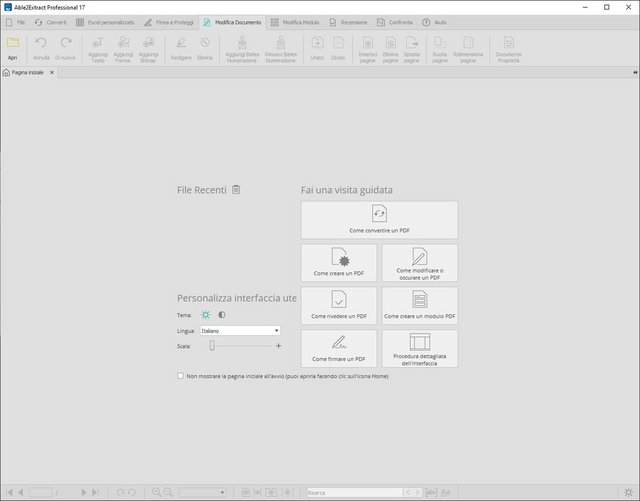
Task: Switch to the Recensione tab
Action: point(348,22)
